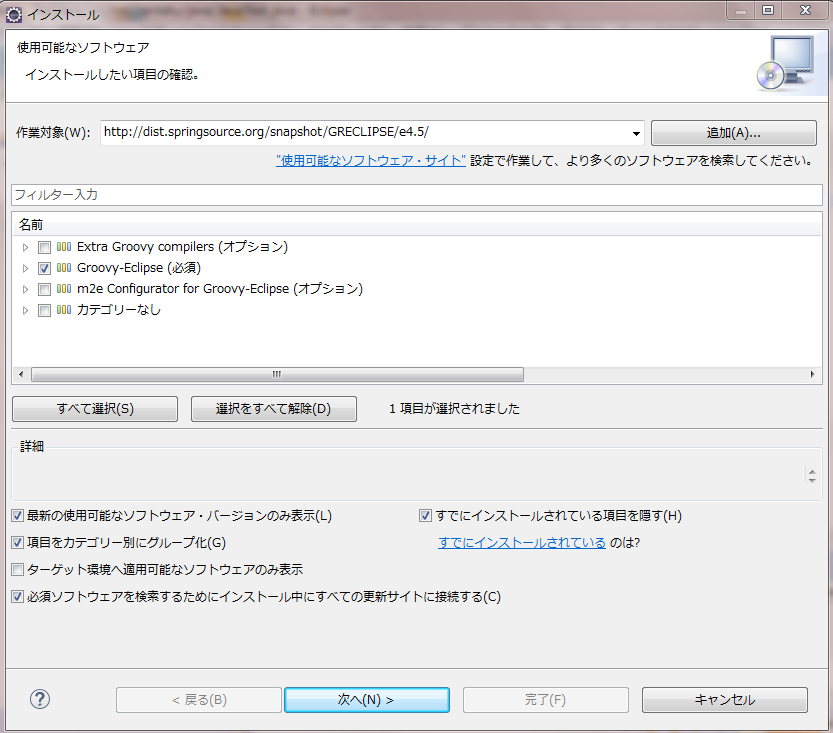This screenshot has width=833, height=733.
Task: Click the 詳細 panel up arrow
Action: coord(812,471)
